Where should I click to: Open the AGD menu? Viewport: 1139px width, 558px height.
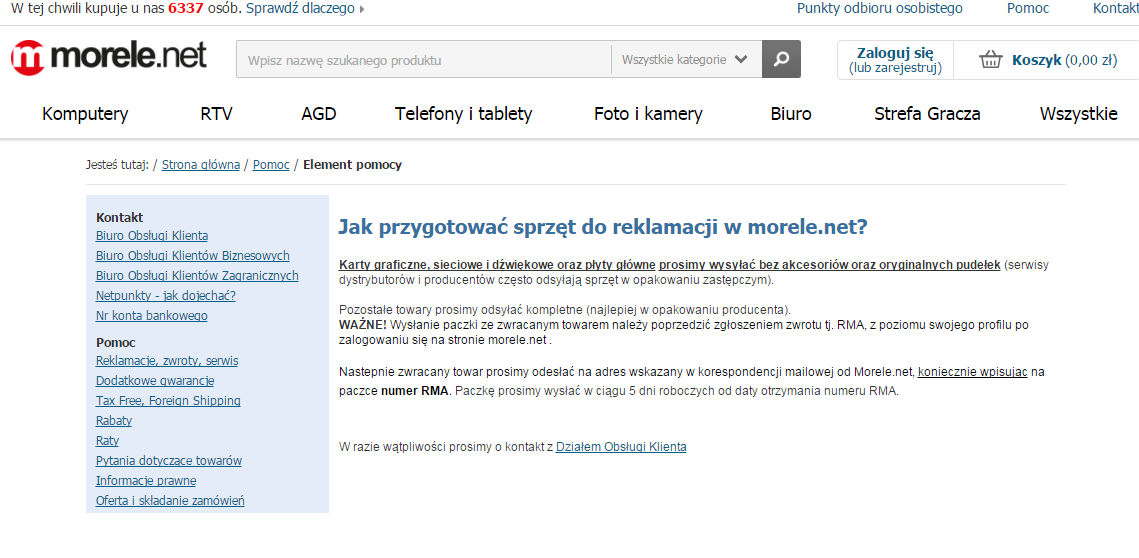319,114
